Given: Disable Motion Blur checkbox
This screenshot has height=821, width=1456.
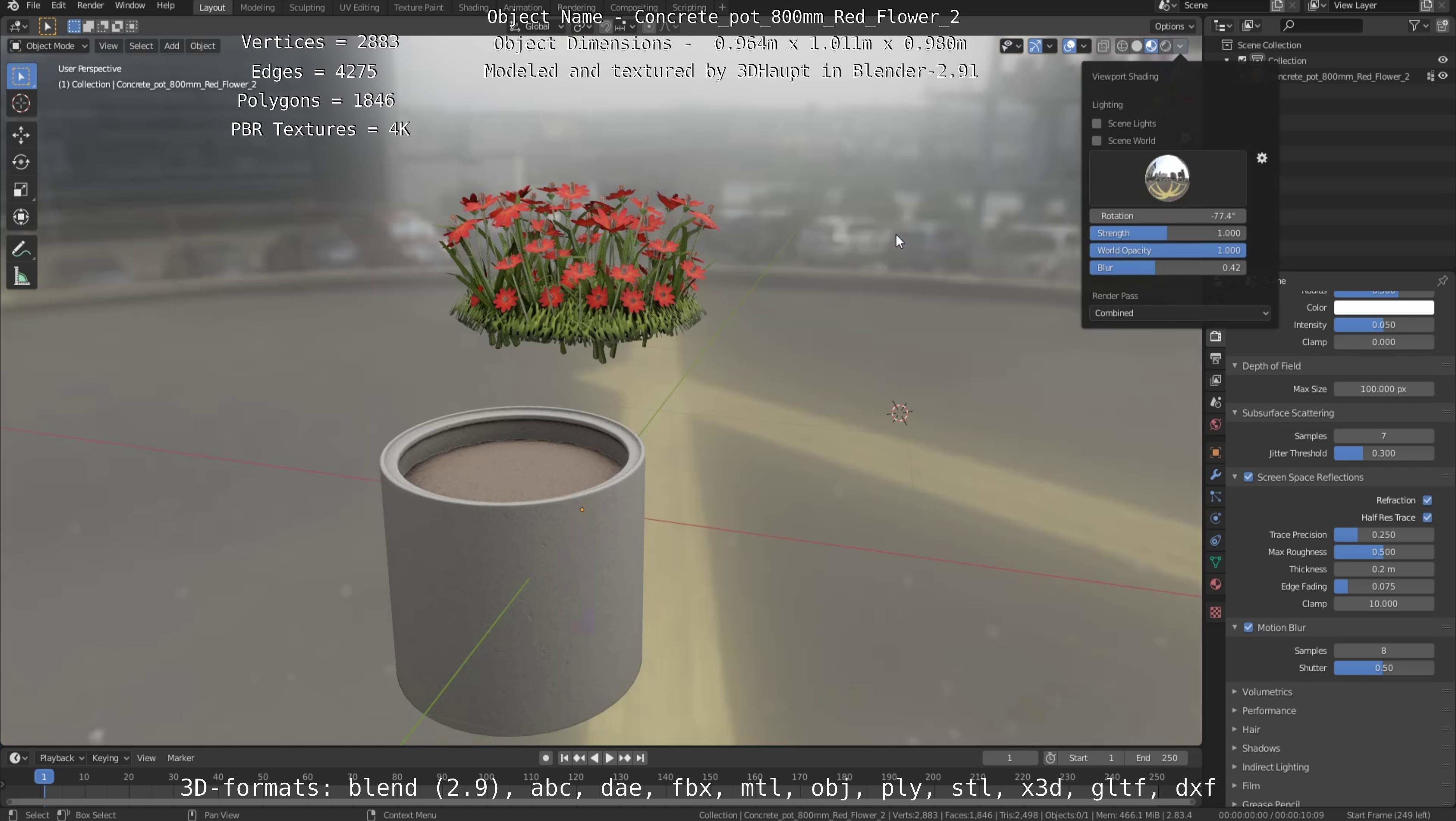Looking at the screenshot, I should (x=1248, y=627).
